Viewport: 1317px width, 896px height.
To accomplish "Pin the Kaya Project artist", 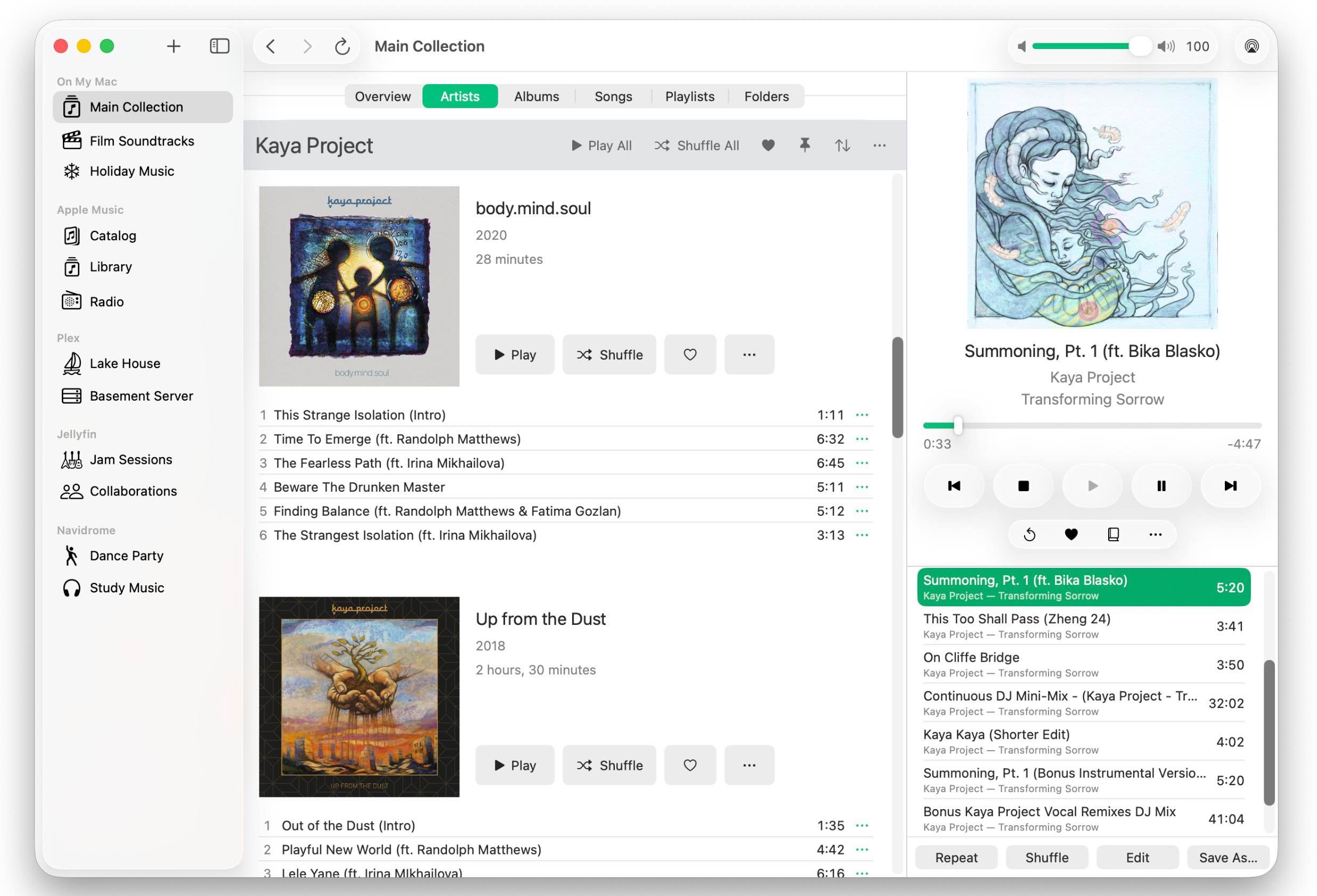I will (x=804, y=145).
